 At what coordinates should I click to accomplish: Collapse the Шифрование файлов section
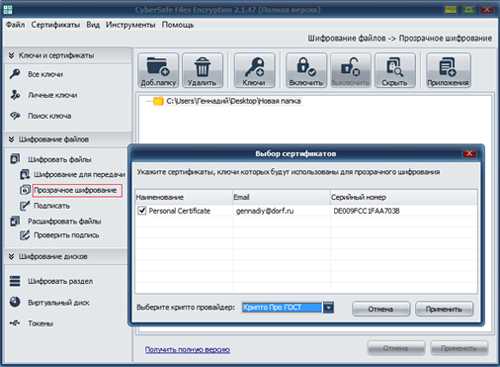point(11,139)
